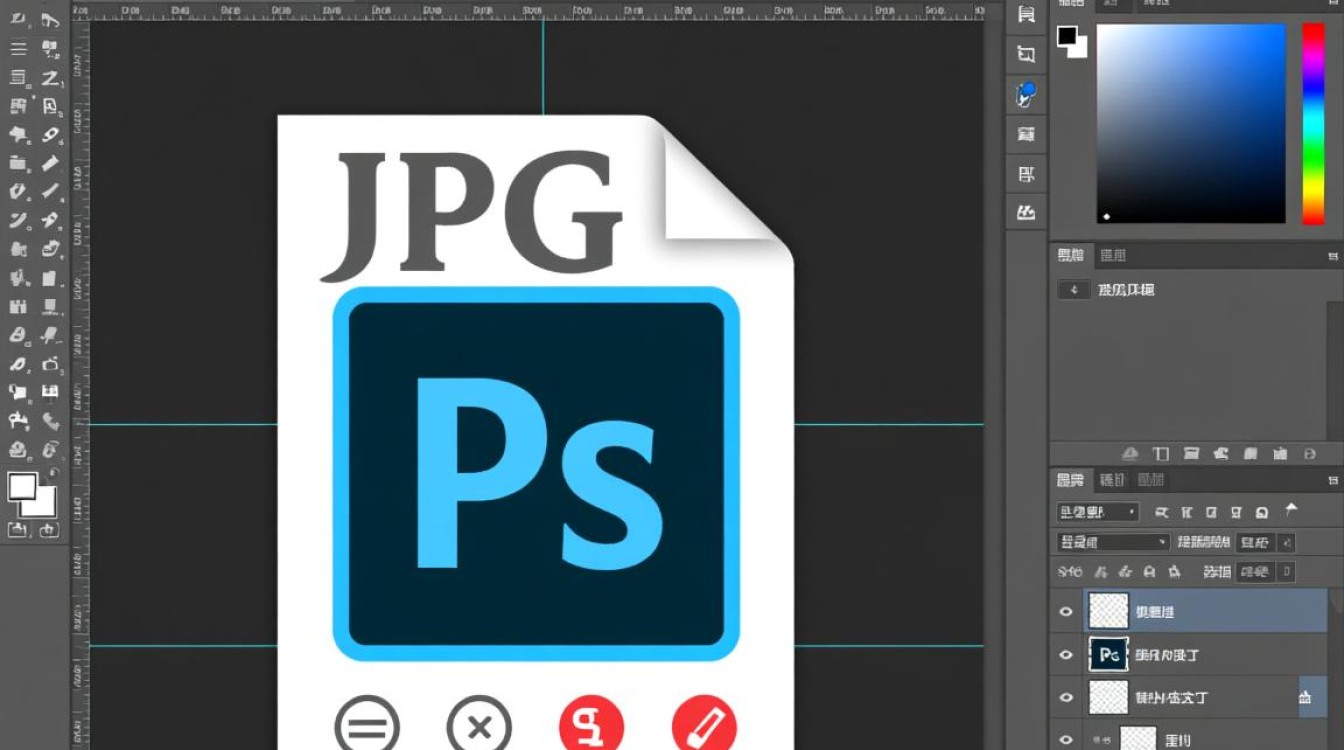Hide the selected top layer using its eye
Screen dimensions: 1344x750
coord(1066,611)
